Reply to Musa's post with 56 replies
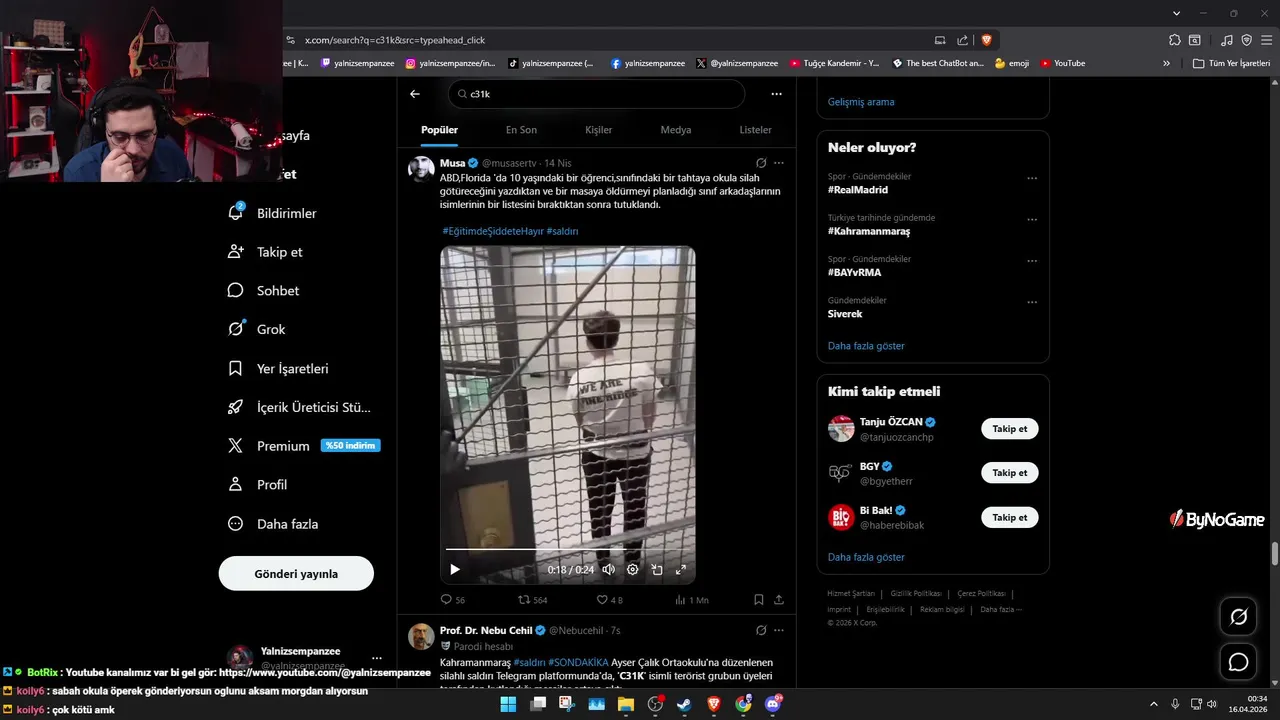 tap(453, 600)
